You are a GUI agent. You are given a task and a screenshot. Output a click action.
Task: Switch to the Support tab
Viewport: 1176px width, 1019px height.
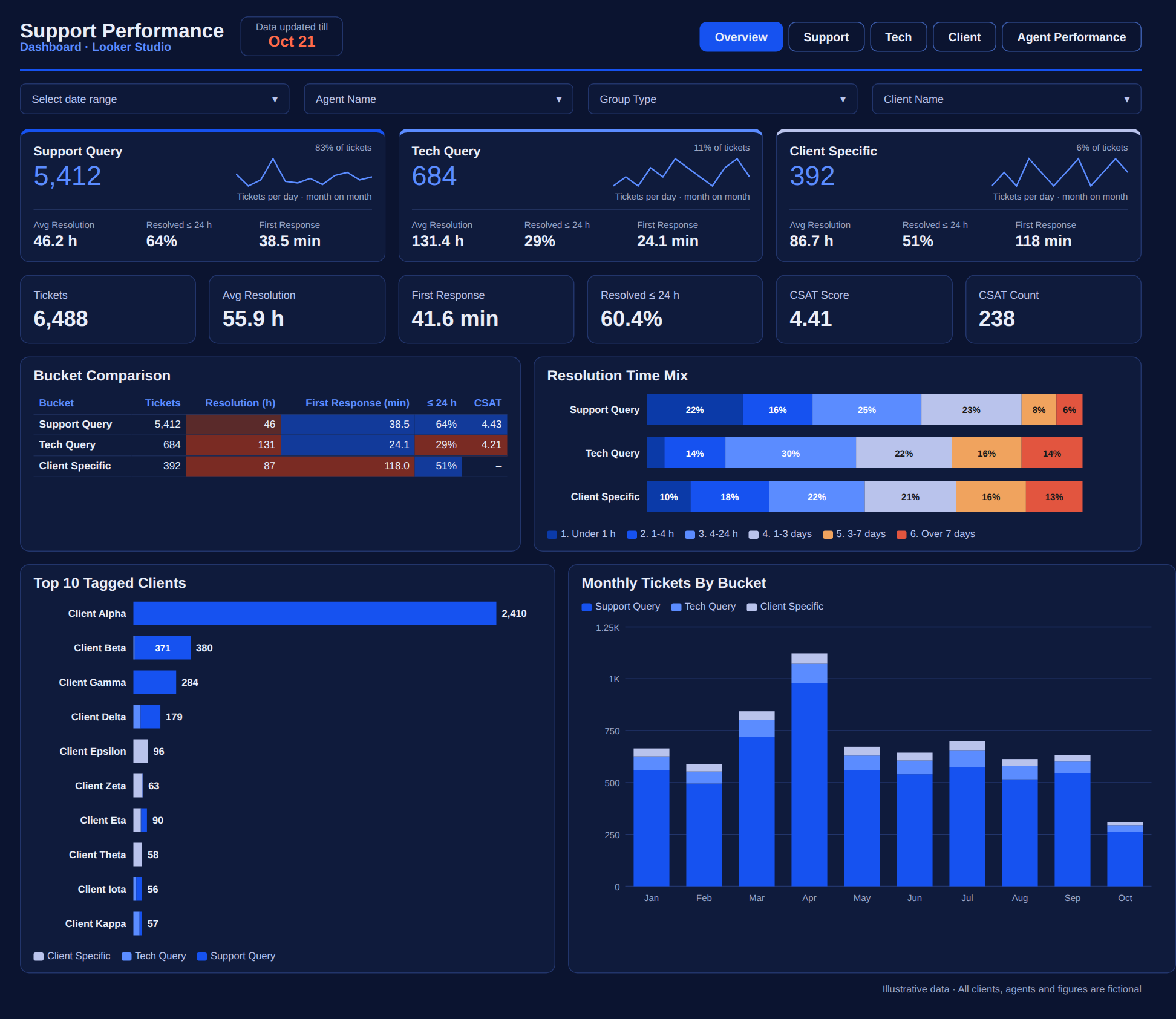click(x=826, y=37)
